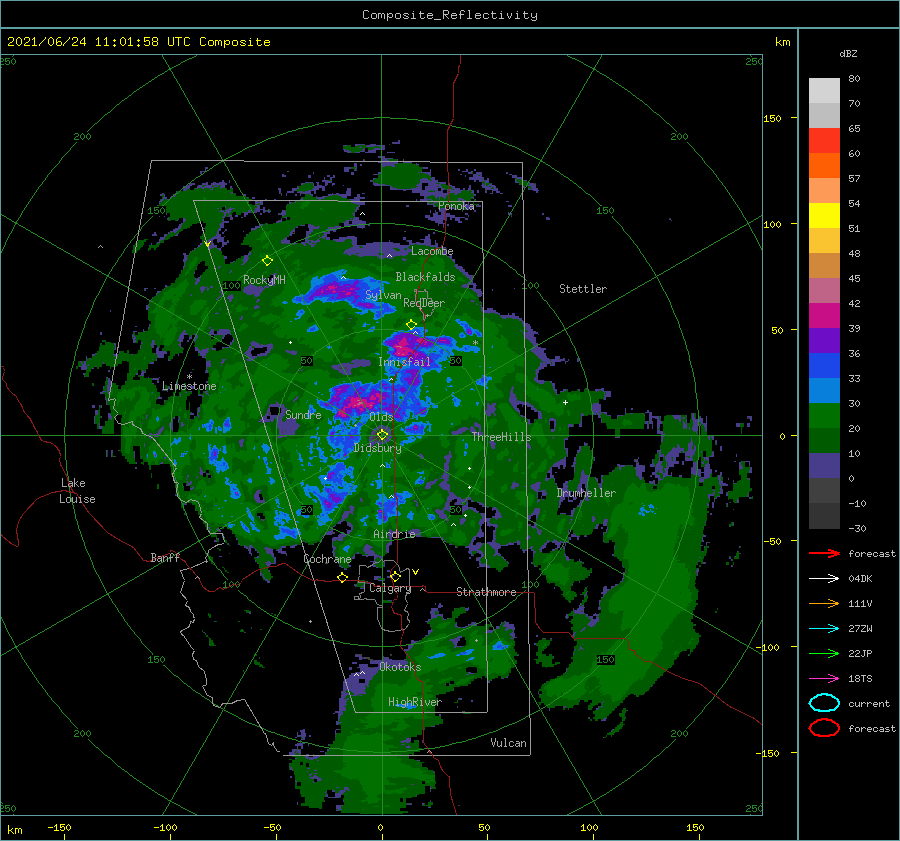Click the Blackfalds town label
Viewport: 900px width, 841px height.
point(425,277)
